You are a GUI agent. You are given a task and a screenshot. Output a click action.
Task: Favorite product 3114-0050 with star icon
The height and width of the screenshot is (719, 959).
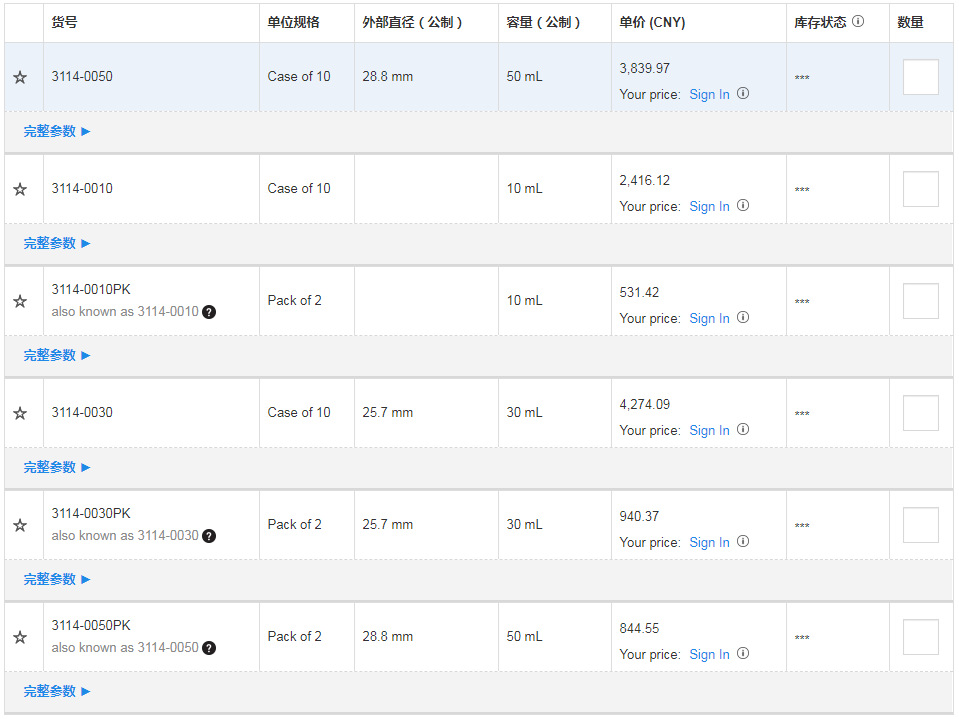coord(20,77)
